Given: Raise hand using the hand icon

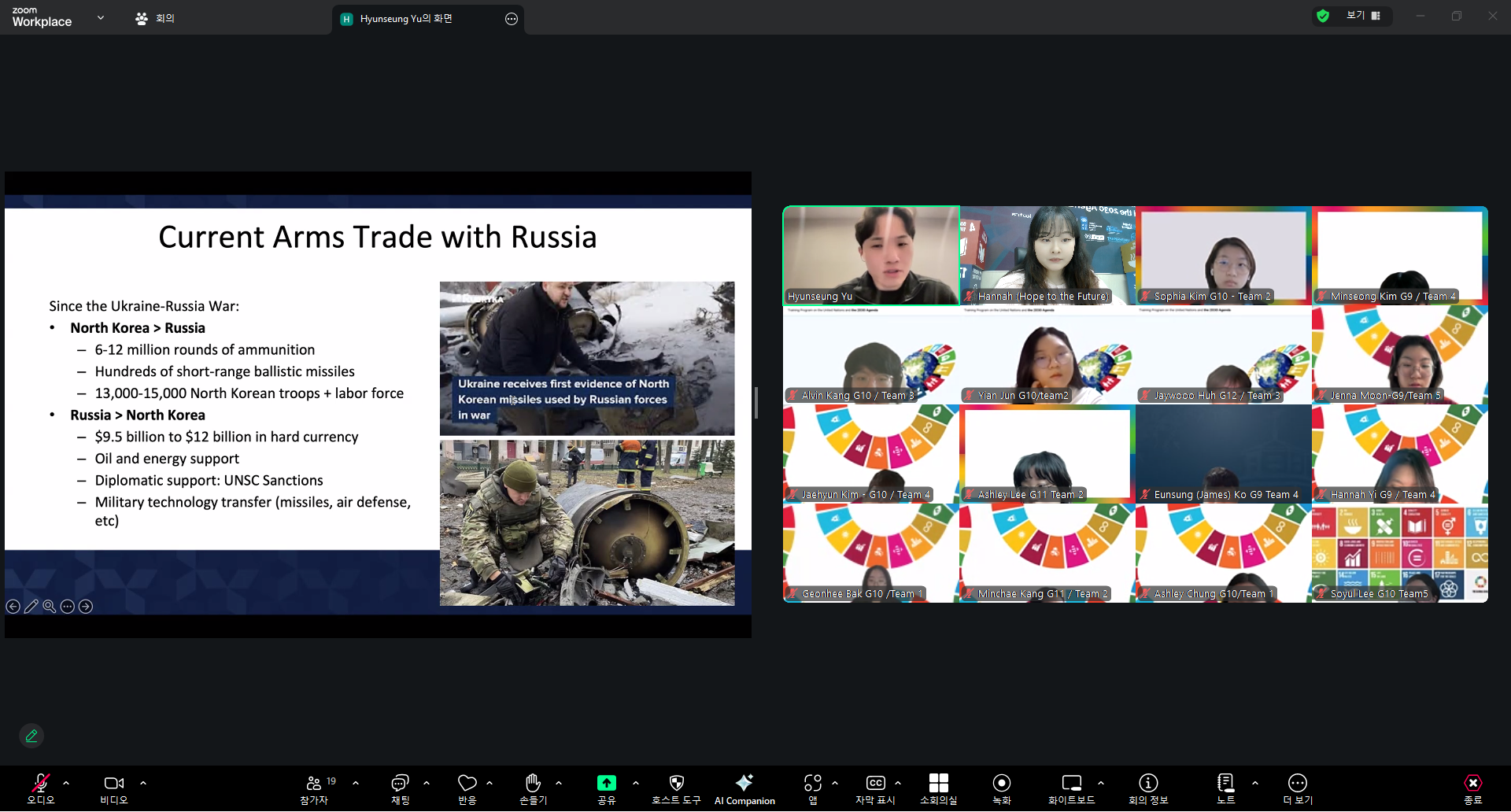Looking at the screenshot, I should tap(533, 783).
